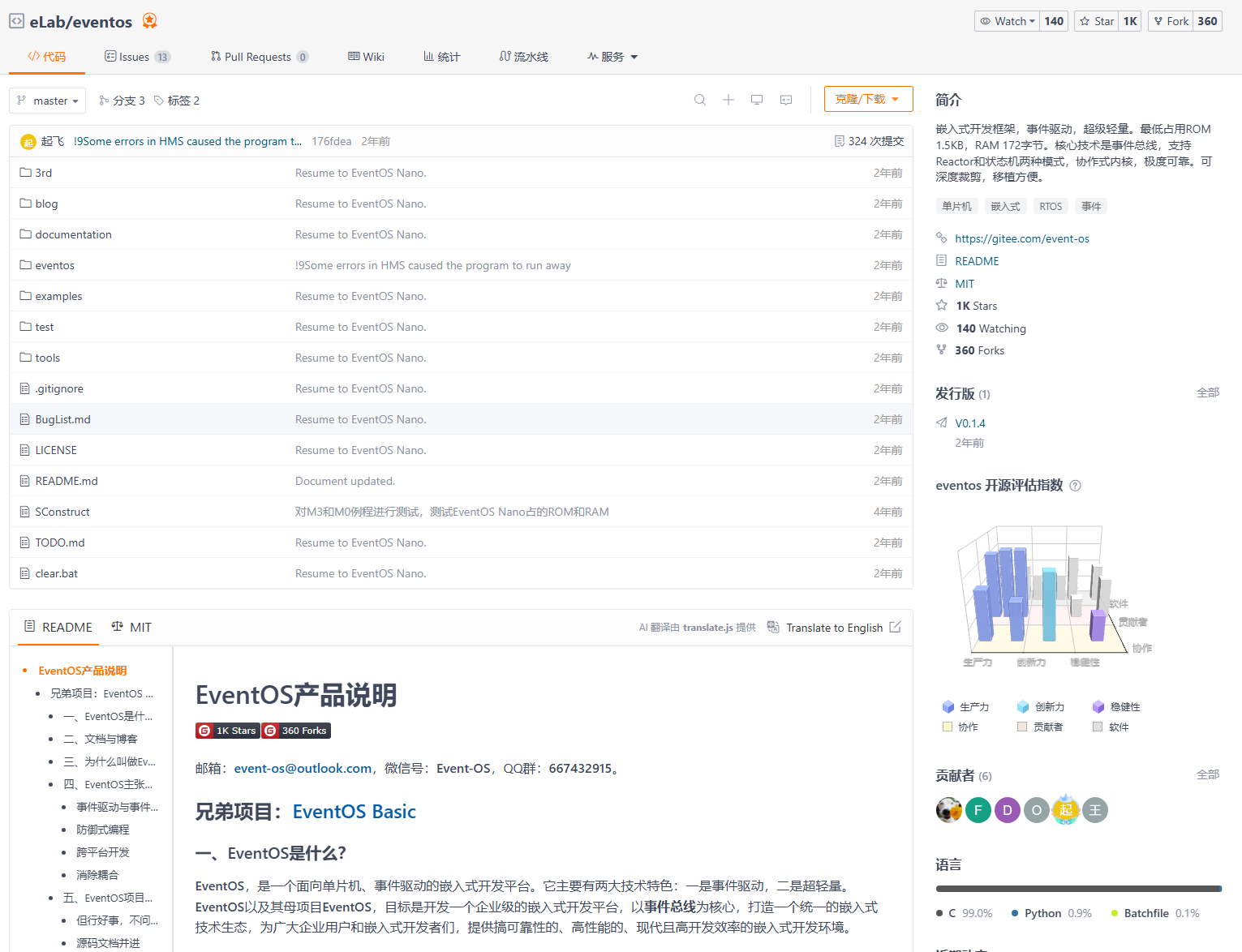The image size is (1242, 952).
Task: Click the language distribution bar
Action: (x=1079, y=886)
